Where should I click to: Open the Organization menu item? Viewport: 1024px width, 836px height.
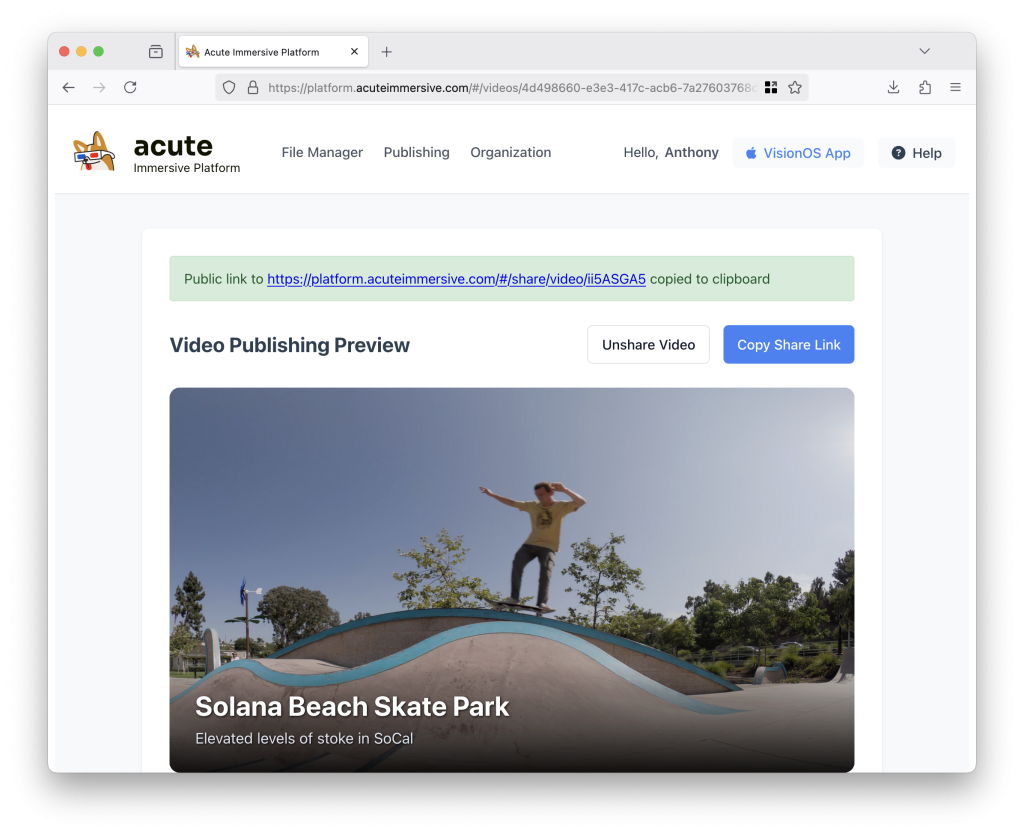511,152
